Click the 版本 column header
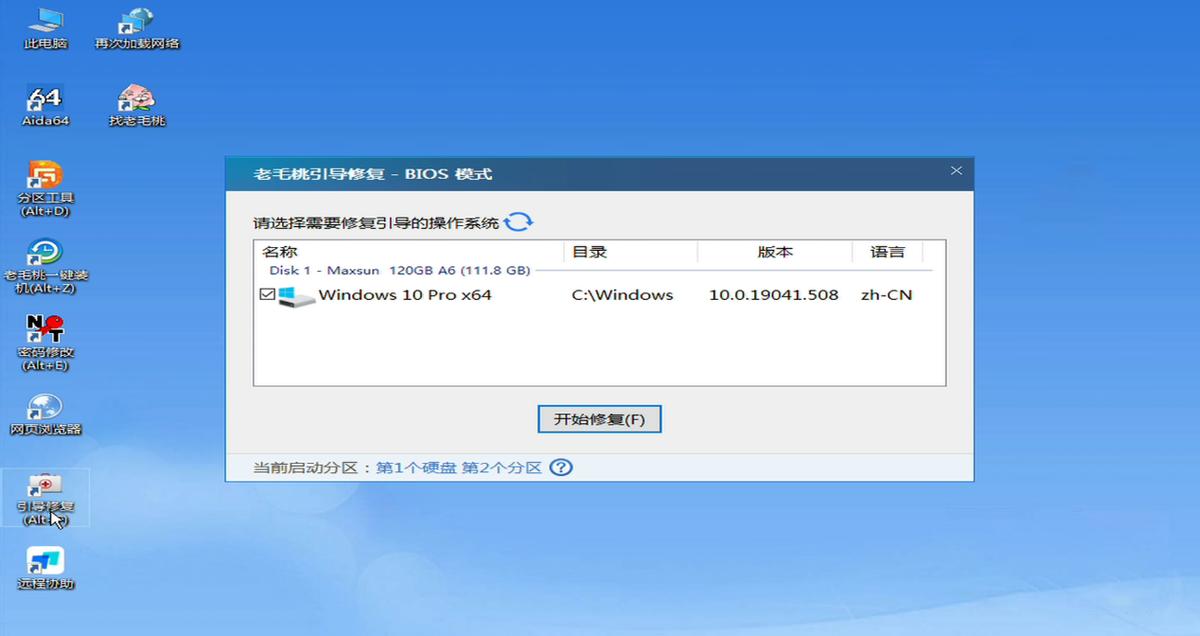 (x=772, y=251)
